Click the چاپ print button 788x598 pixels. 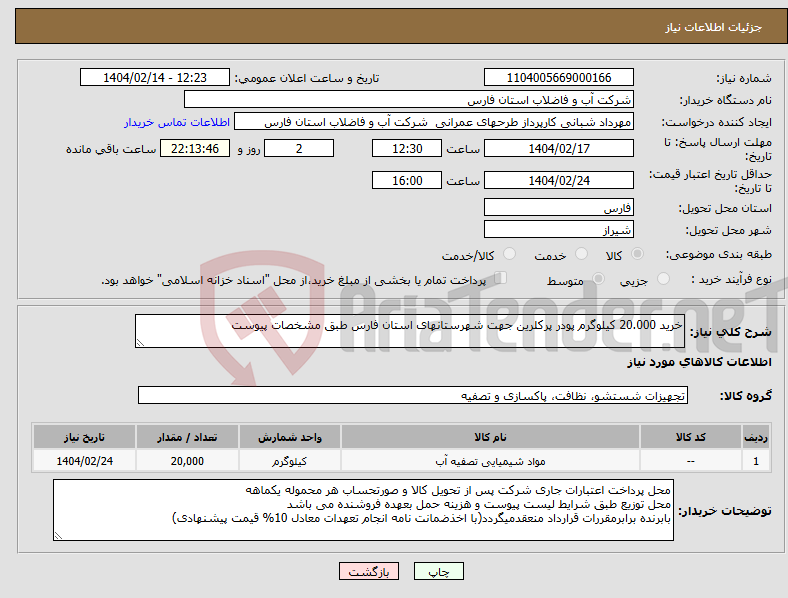pos(439,571)
